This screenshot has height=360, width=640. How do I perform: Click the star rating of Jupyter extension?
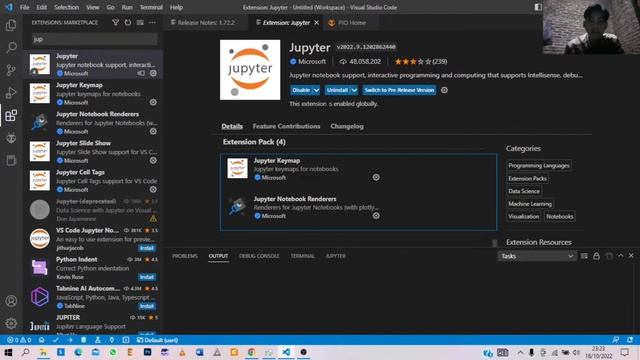(420, 62)
